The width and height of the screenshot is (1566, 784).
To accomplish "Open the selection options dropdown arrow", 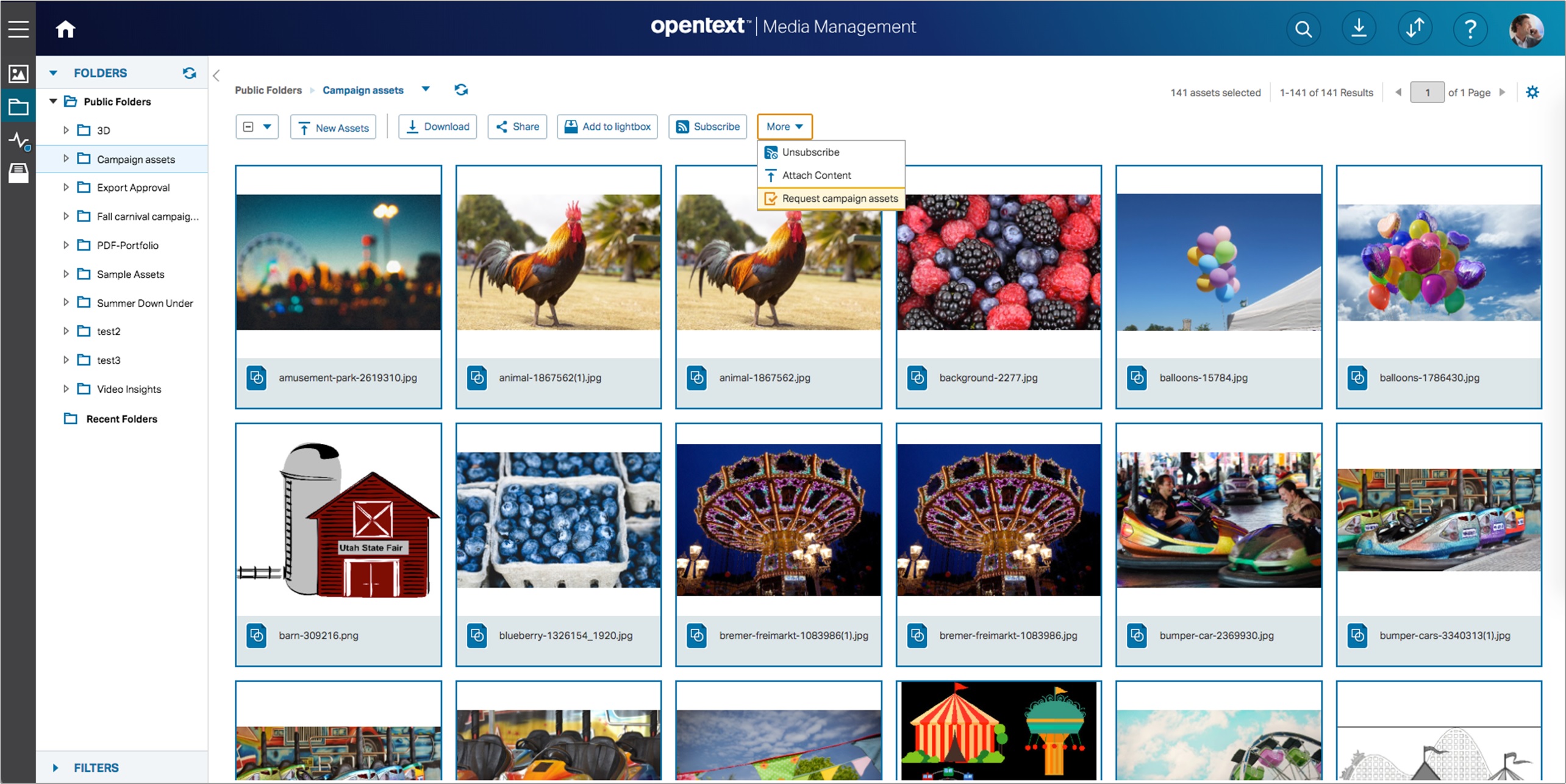I will tap(267, 127).
